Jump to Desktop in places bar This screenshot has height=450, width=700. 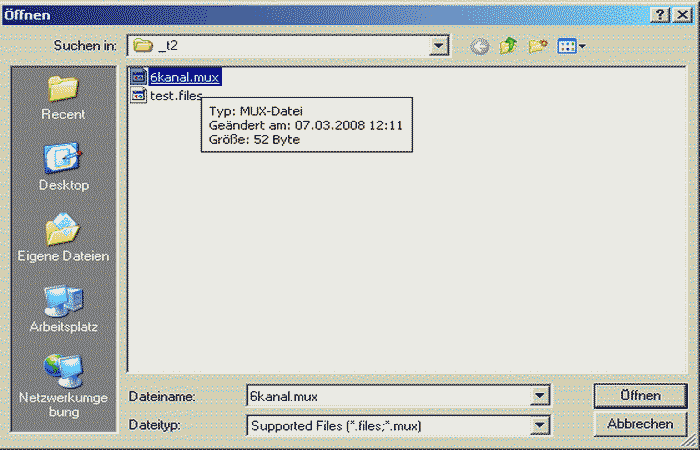(x=63, y=167)
